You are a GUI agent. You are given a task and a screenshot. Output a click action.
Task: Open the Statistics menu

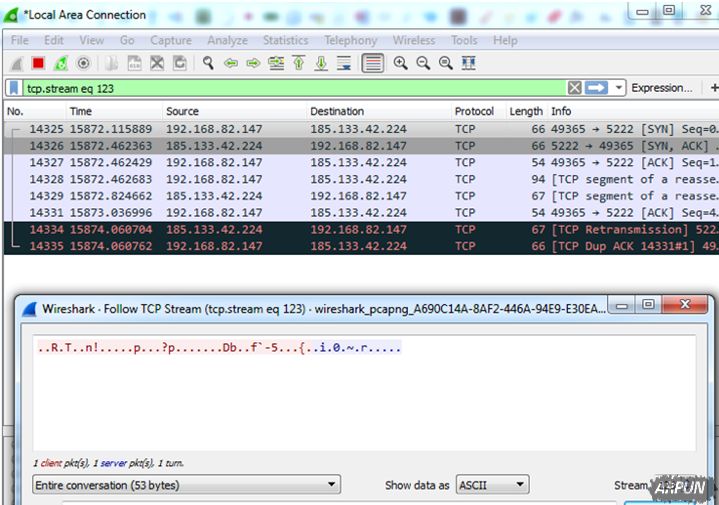tap(285, 40)
